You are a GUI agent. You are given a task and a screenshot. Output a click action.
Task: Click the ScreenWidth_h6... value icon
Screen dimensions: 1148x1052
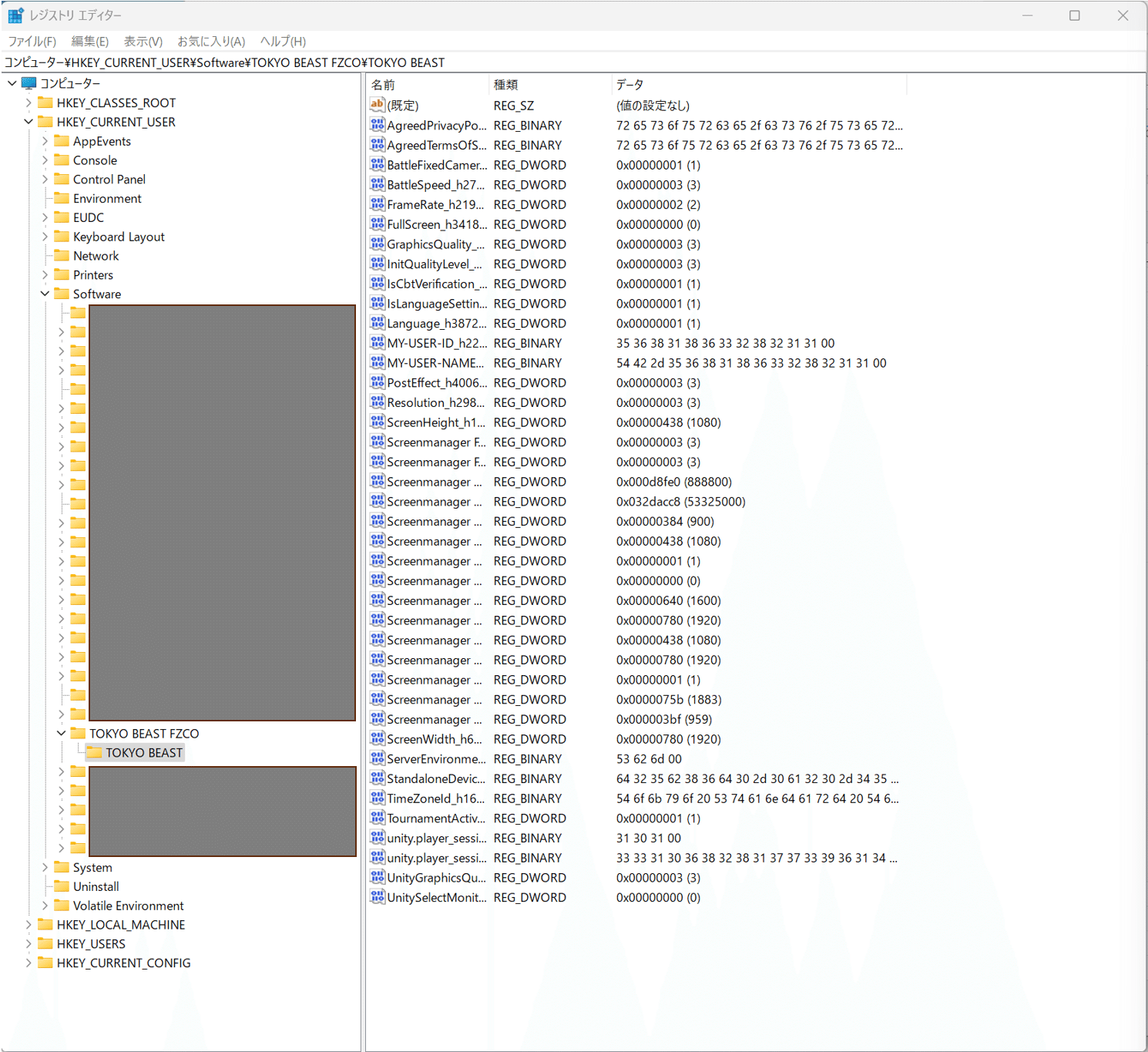click(x=378, y=738)
